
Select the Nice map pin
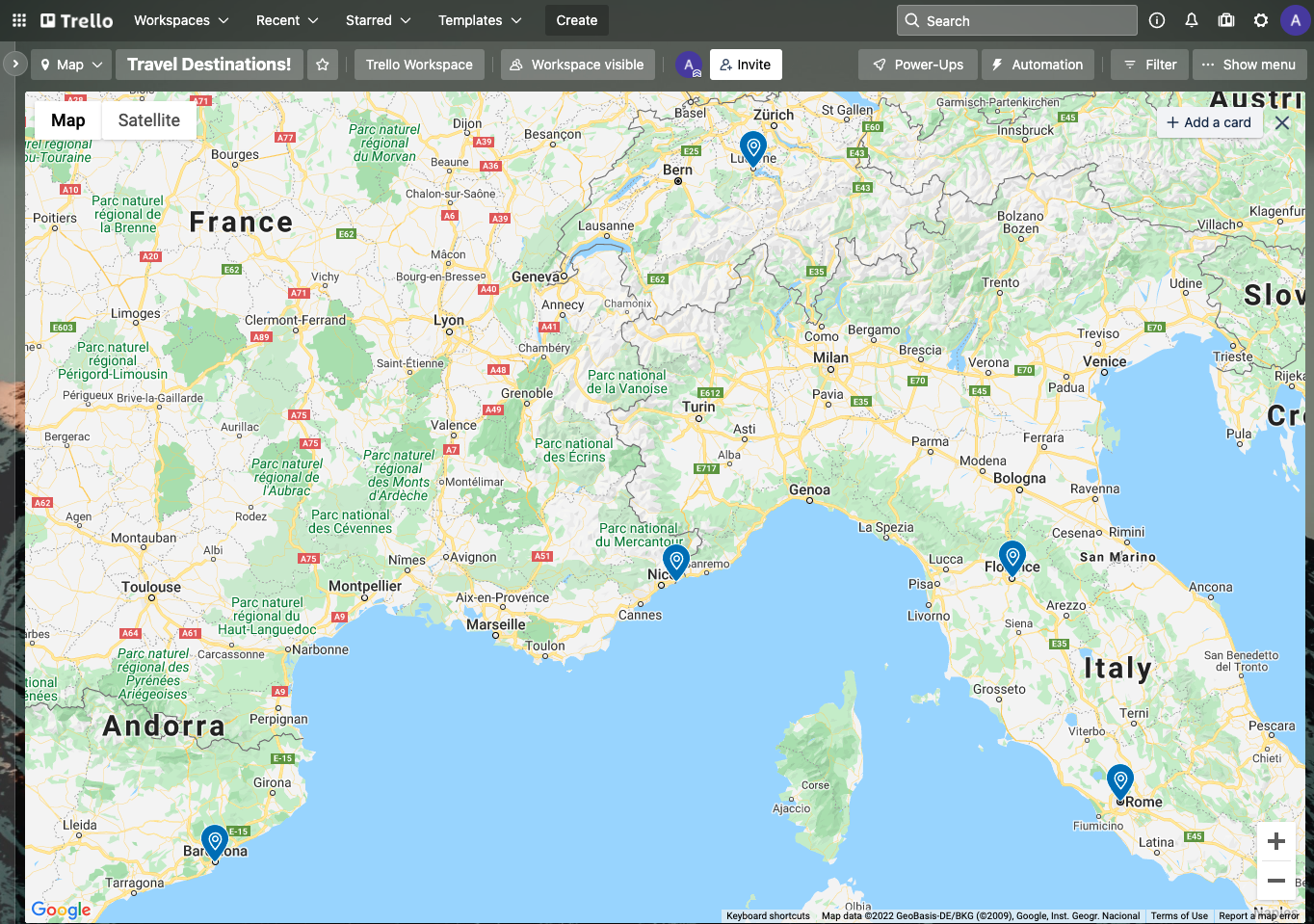point(676,562)
